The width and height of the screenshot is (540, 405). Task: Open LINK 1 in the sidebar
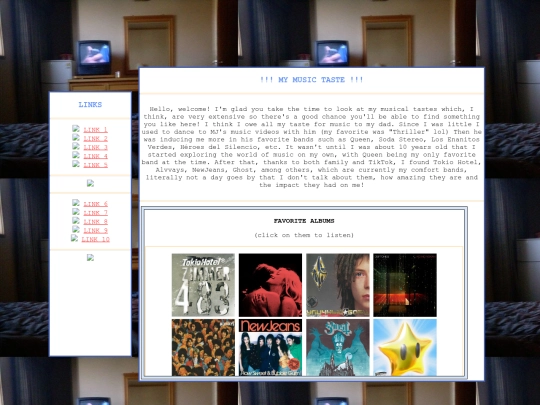[x=95, y=130]
